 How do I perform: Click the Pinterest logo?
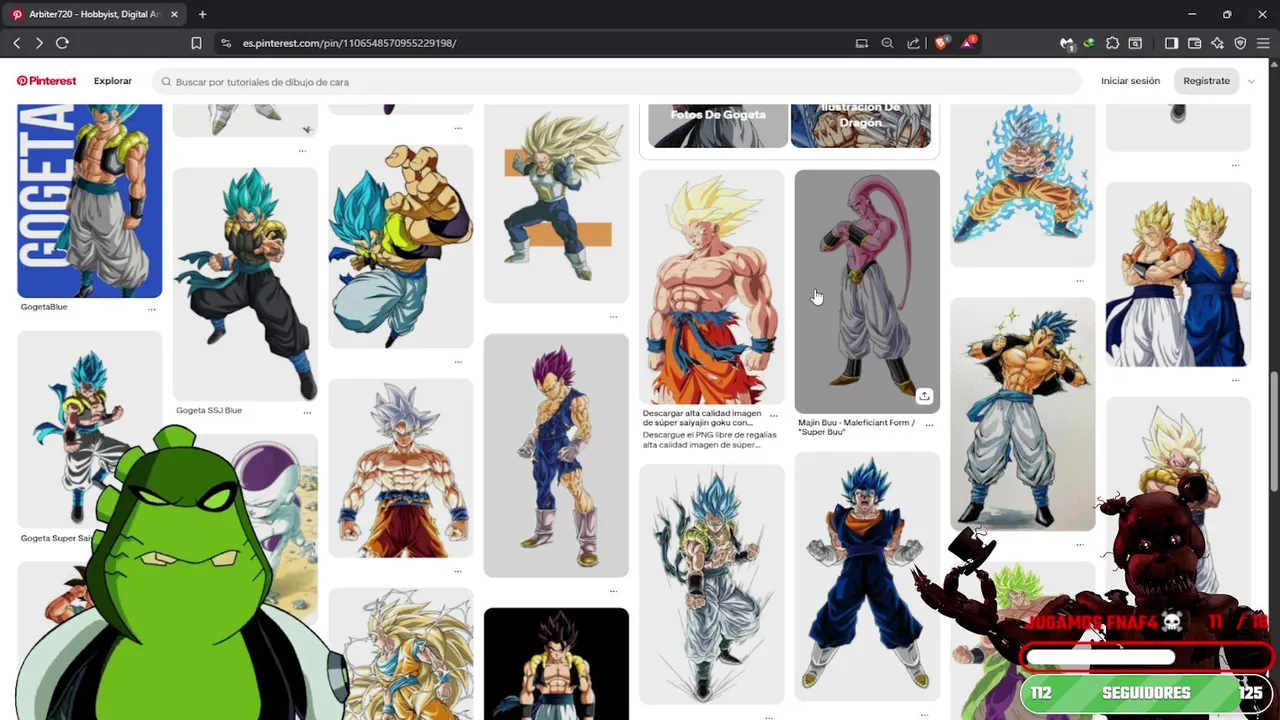tap(46, 81)
